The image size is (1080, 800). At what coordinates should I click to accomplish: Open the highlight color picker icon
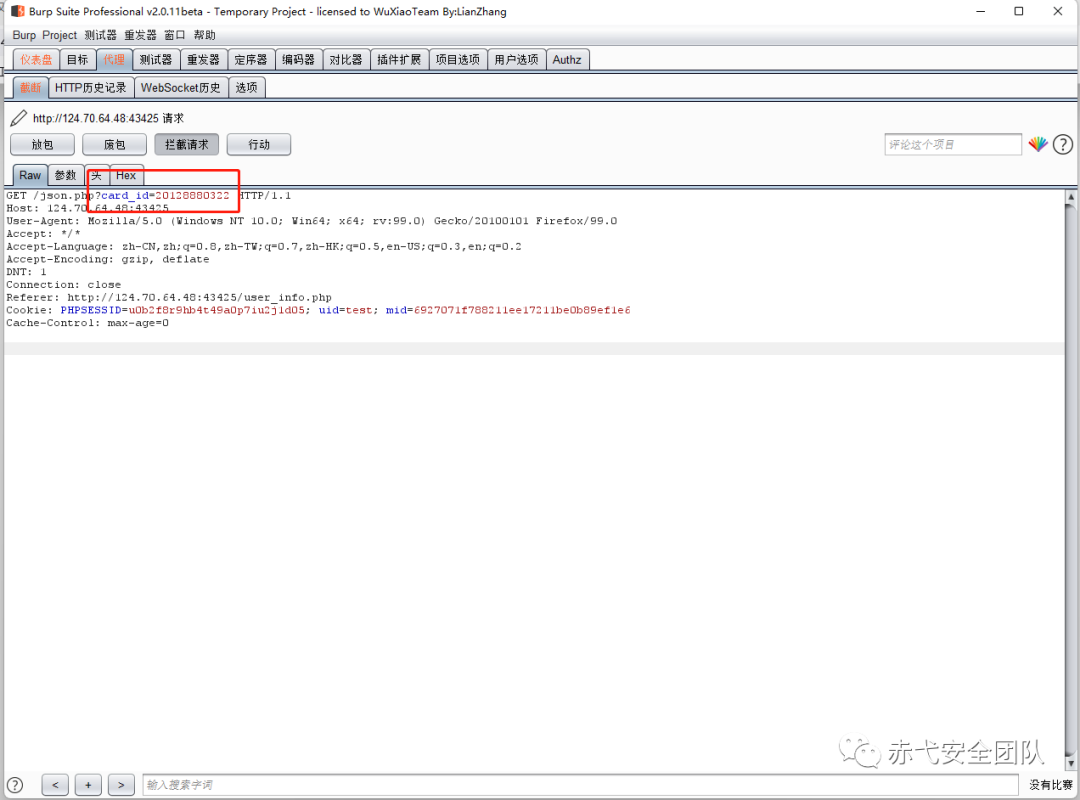[1038, 145]
